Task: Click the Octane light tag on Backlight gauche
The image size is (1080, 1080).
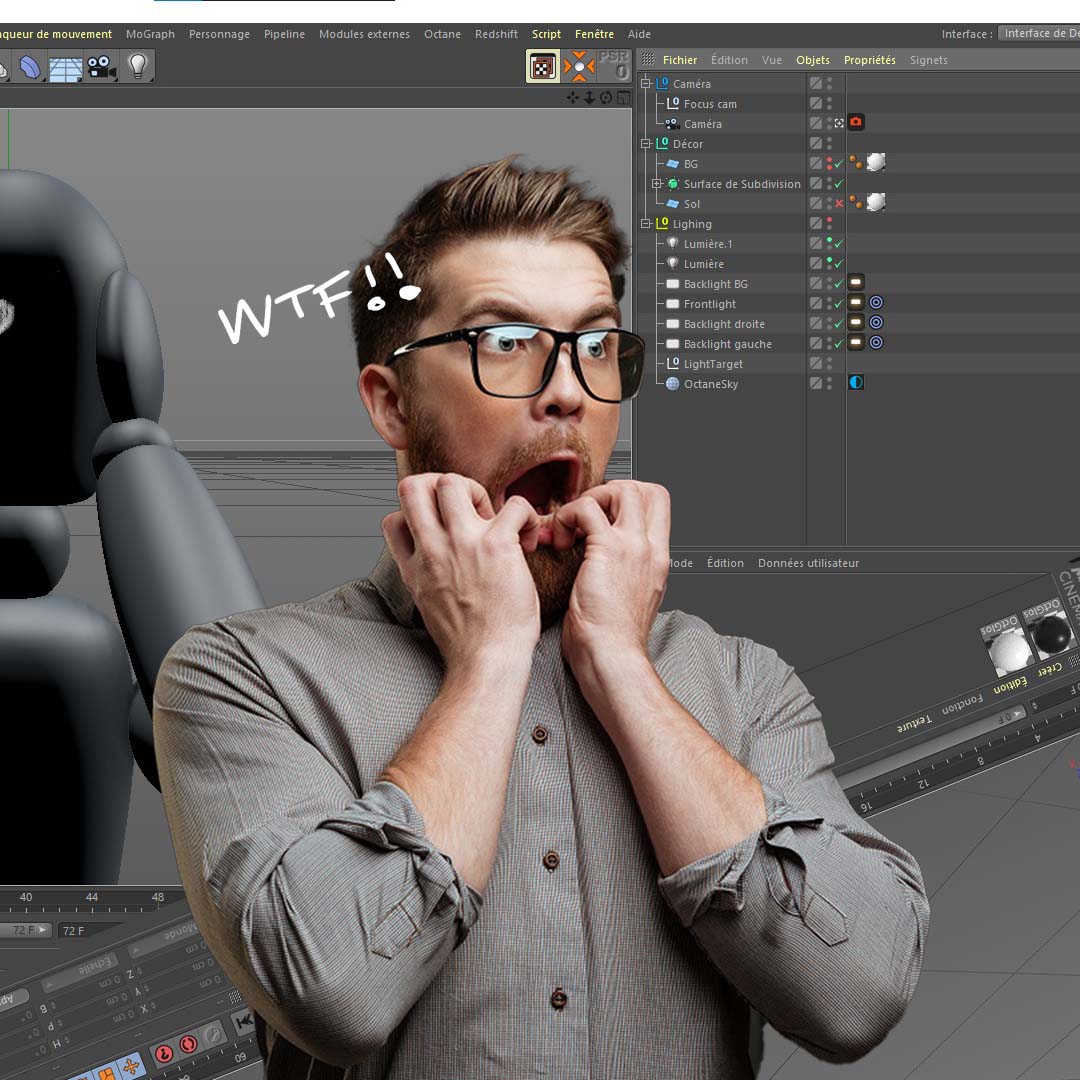Action: click(x=855, y=342)
